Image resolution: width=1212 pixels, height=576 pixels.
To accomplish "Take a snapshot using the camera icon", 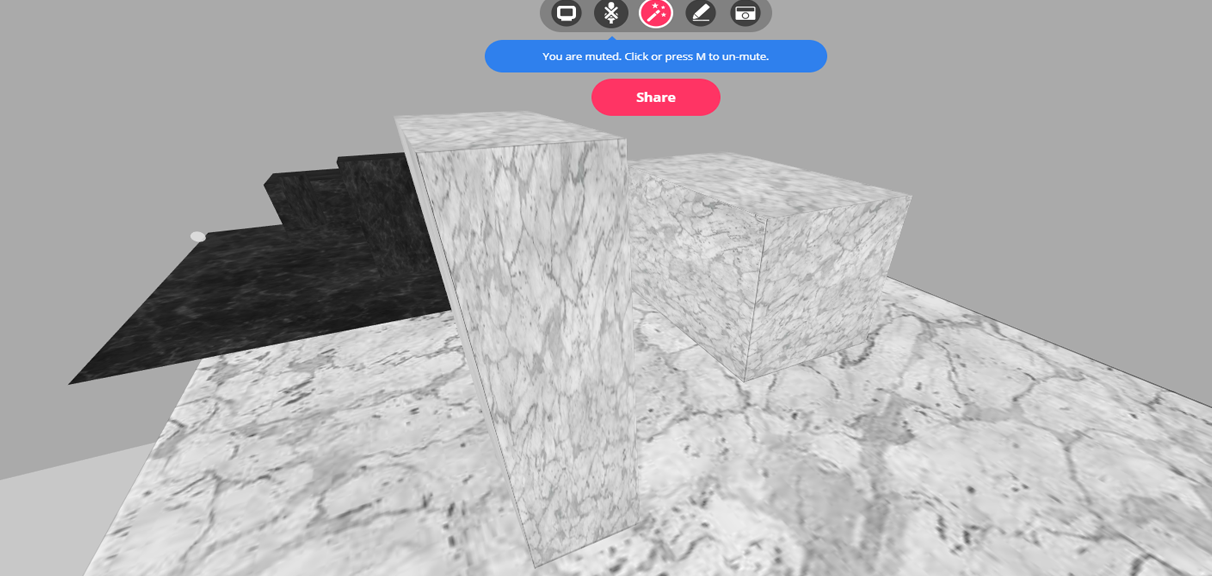I will [x=745, y=15].
